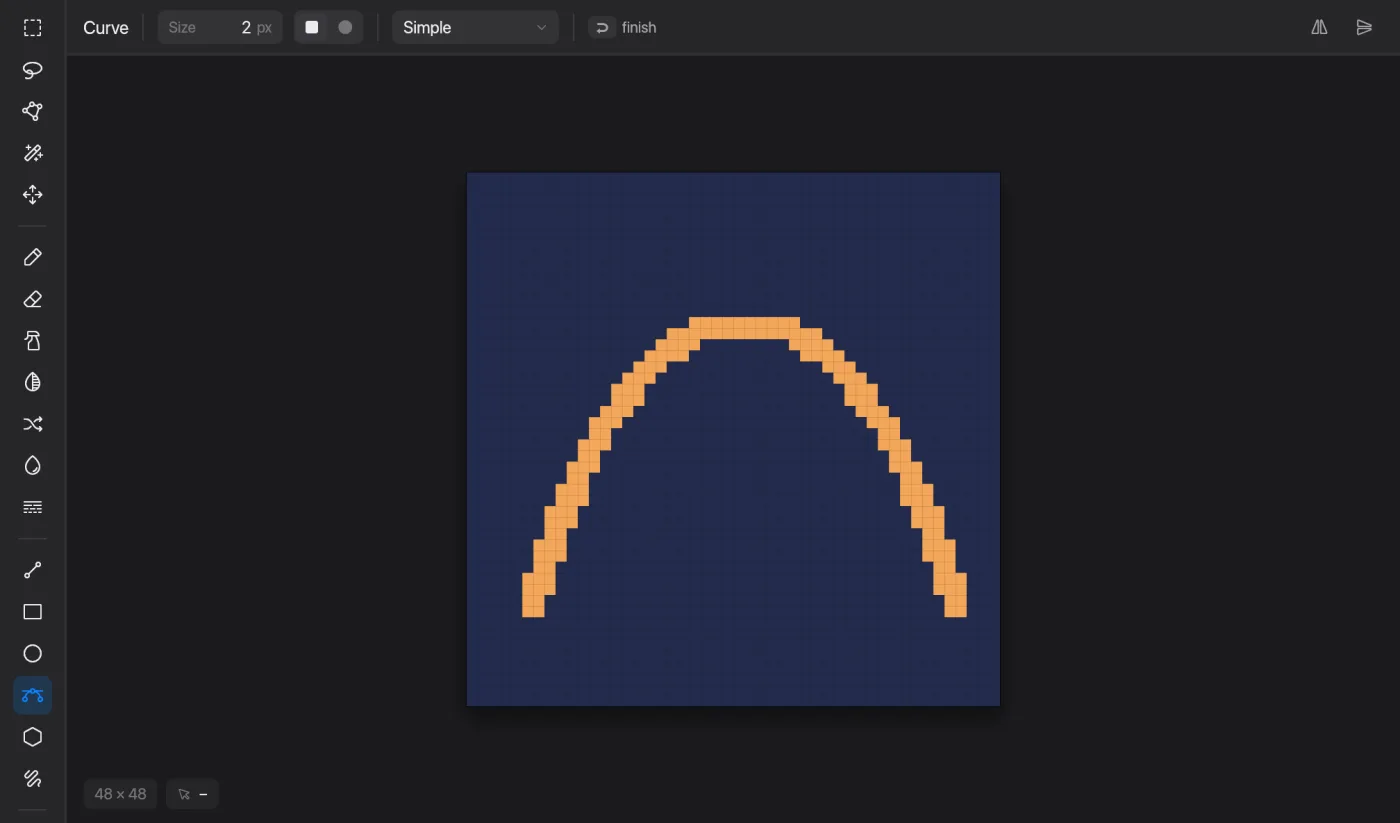Screen dimensions: 1400x823
Task: Select the polygon selection tool
Action: pos(32,111)
